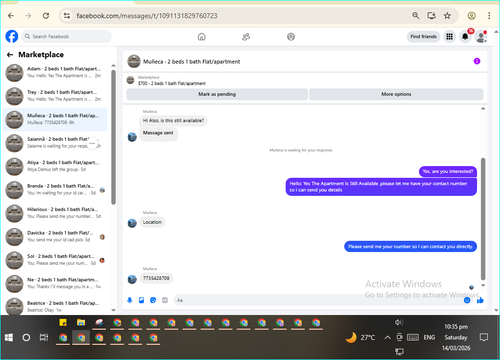Open Sticky Notes from taskbar
500x360 pixels.
click(63, 323)
